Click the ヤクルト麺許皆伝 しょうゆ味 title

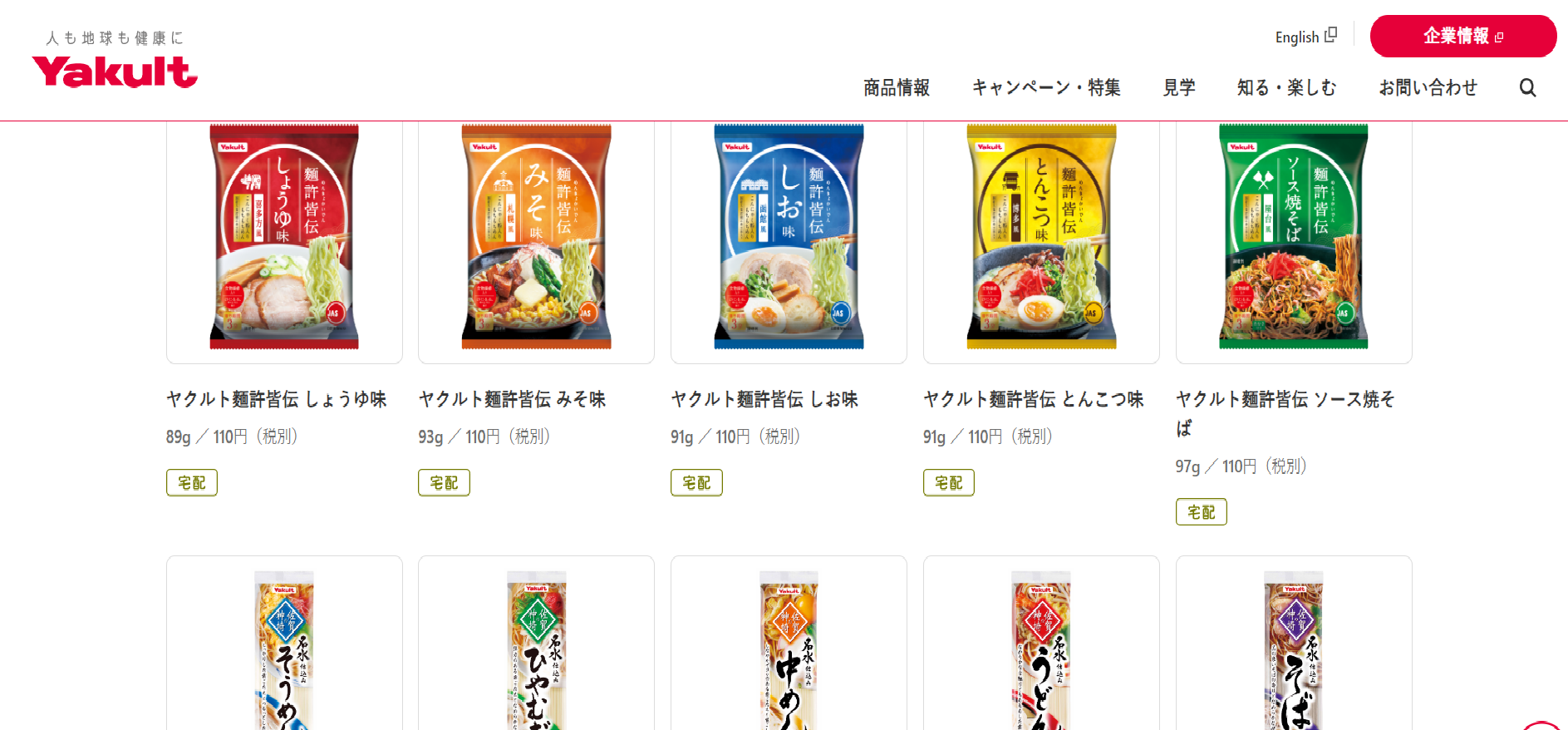click(277, 399)
